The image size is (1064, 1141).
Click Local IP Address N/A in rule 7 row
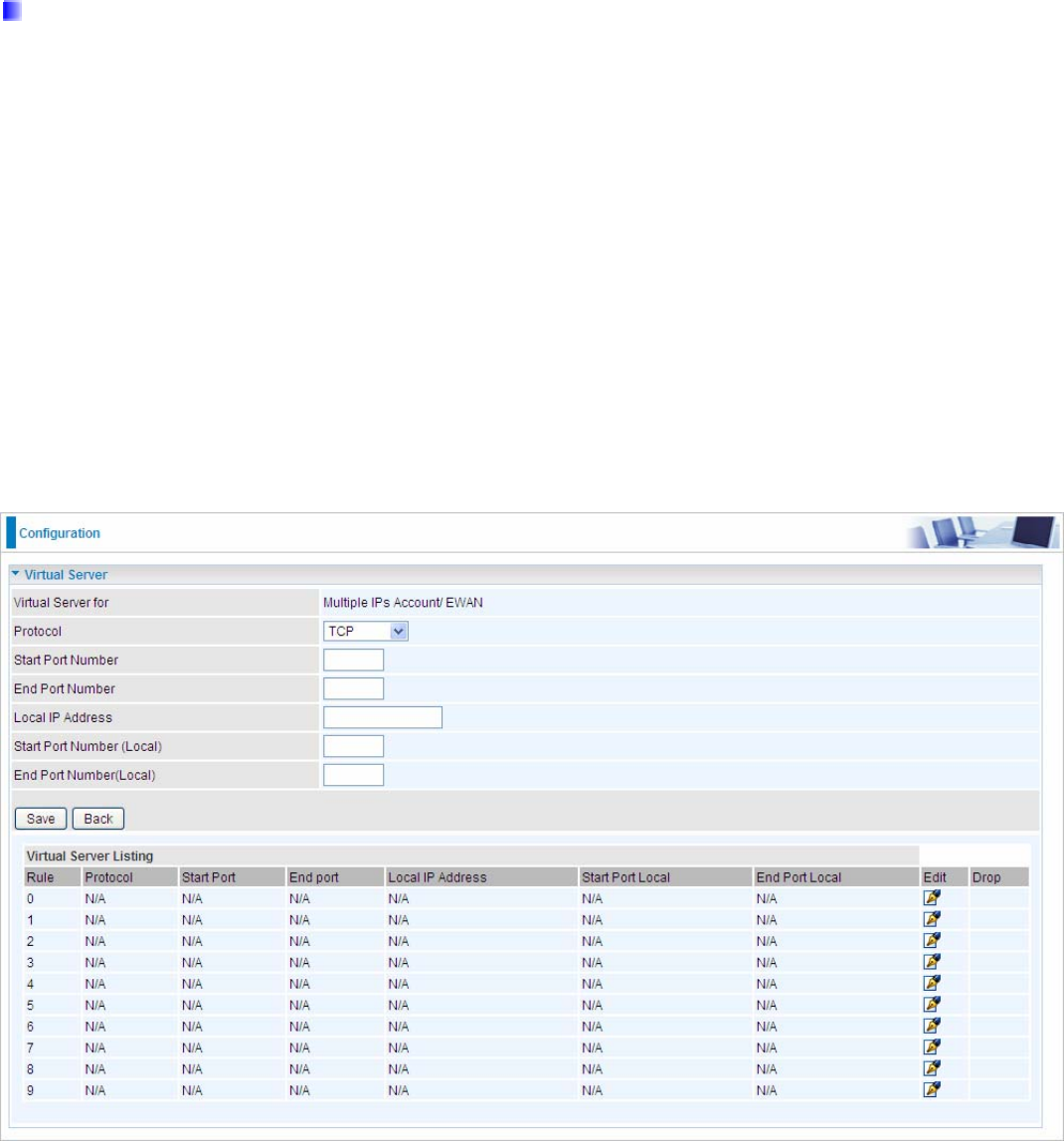point(399,1047)
